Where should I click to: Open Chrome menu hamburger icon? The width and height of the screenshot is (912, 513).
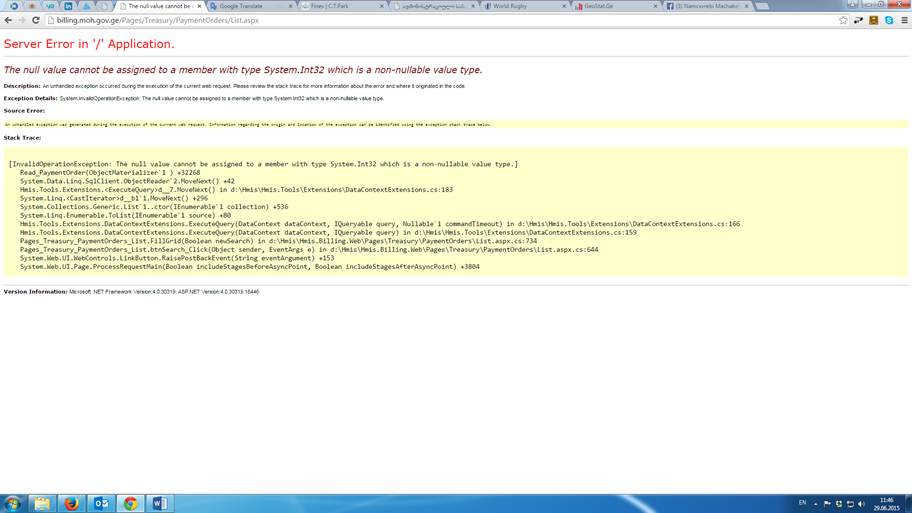pyautogui.click(x=903, y=20)
